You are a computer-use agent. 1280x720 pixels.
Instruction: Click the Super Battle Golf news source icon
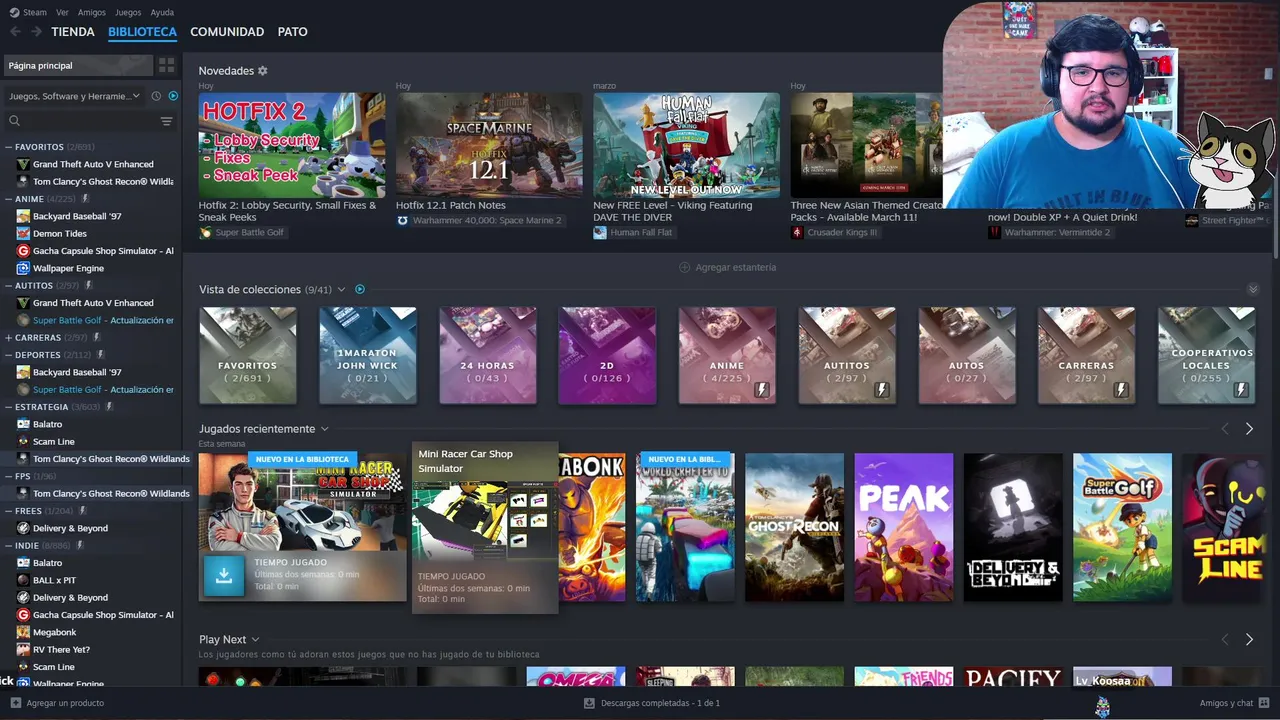205,232
